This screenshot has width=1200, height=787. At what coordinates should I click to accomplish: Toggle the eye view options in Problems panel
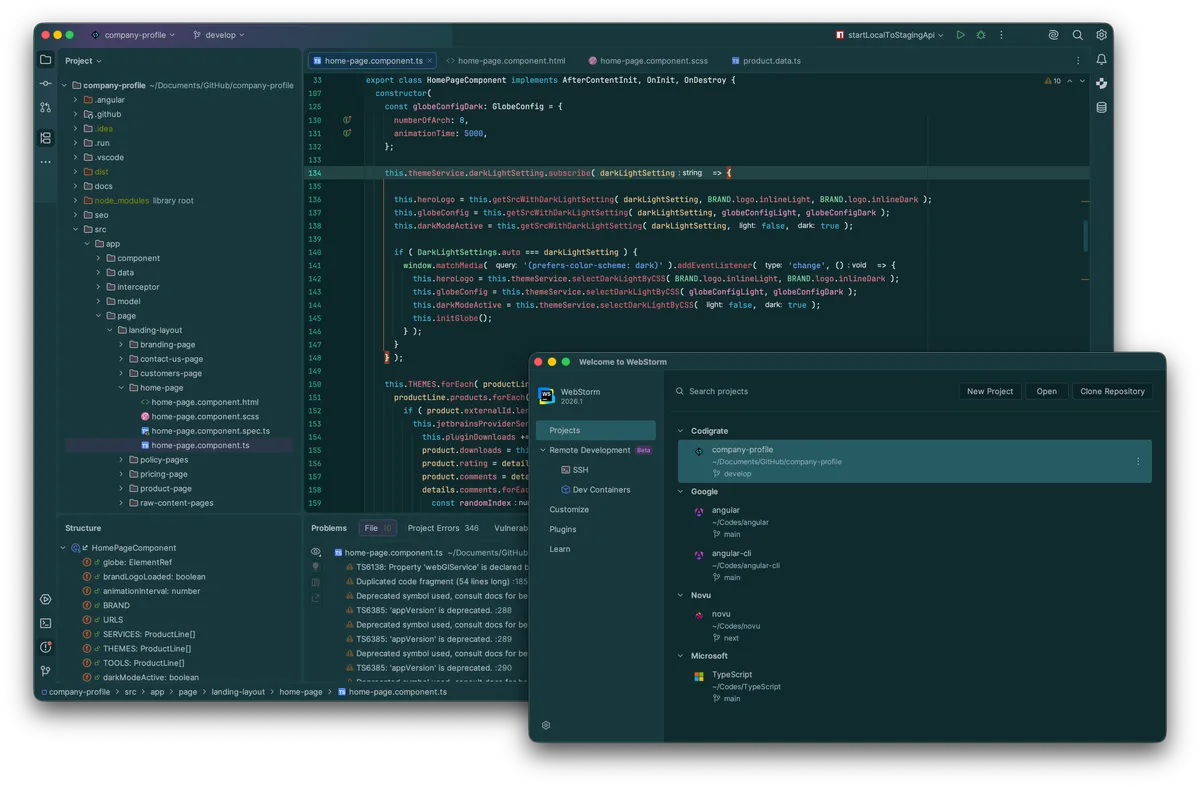[316, 552]
